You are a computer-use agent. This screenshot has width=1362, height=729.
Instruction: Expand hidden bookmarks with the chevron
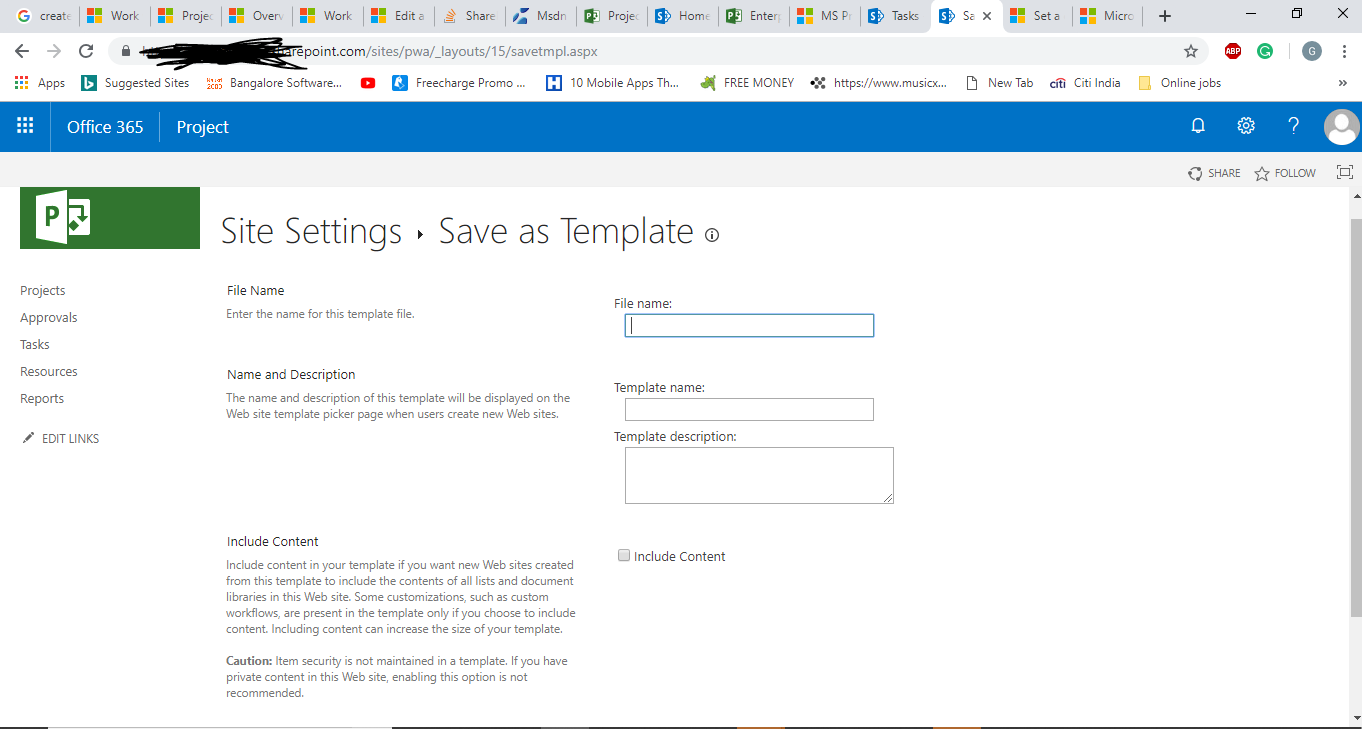tap(1342, 83)
